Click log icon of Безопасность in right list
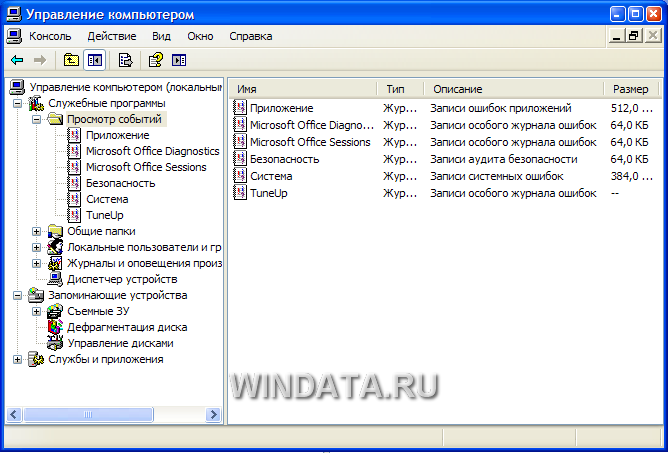 240,159
